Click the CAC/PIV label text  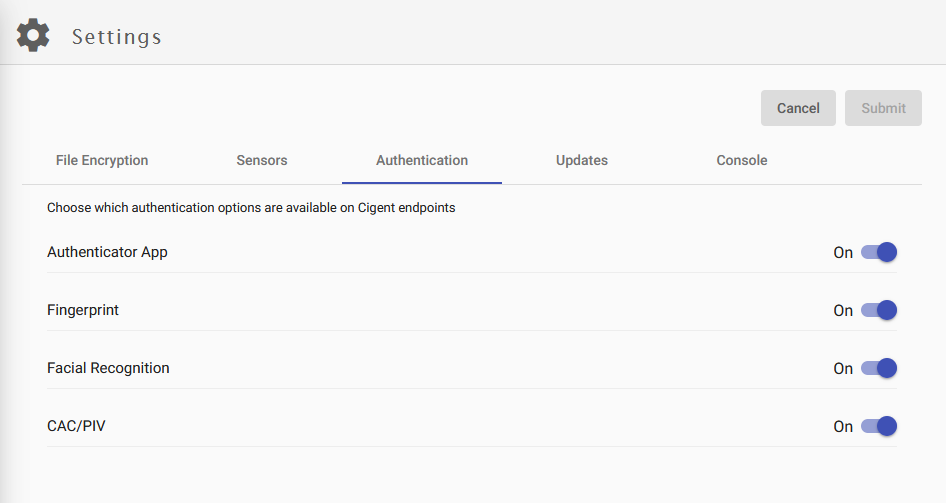(76, 426)
